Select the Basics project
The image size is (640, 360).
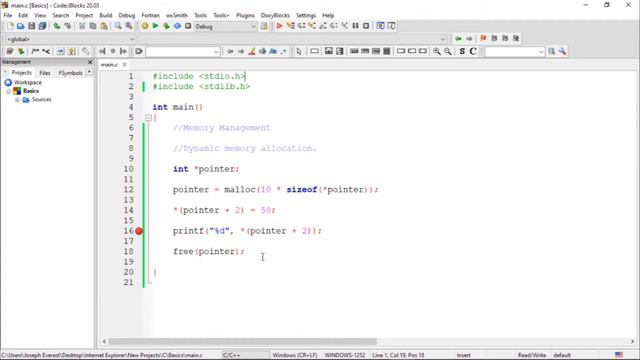pos(31,91)
